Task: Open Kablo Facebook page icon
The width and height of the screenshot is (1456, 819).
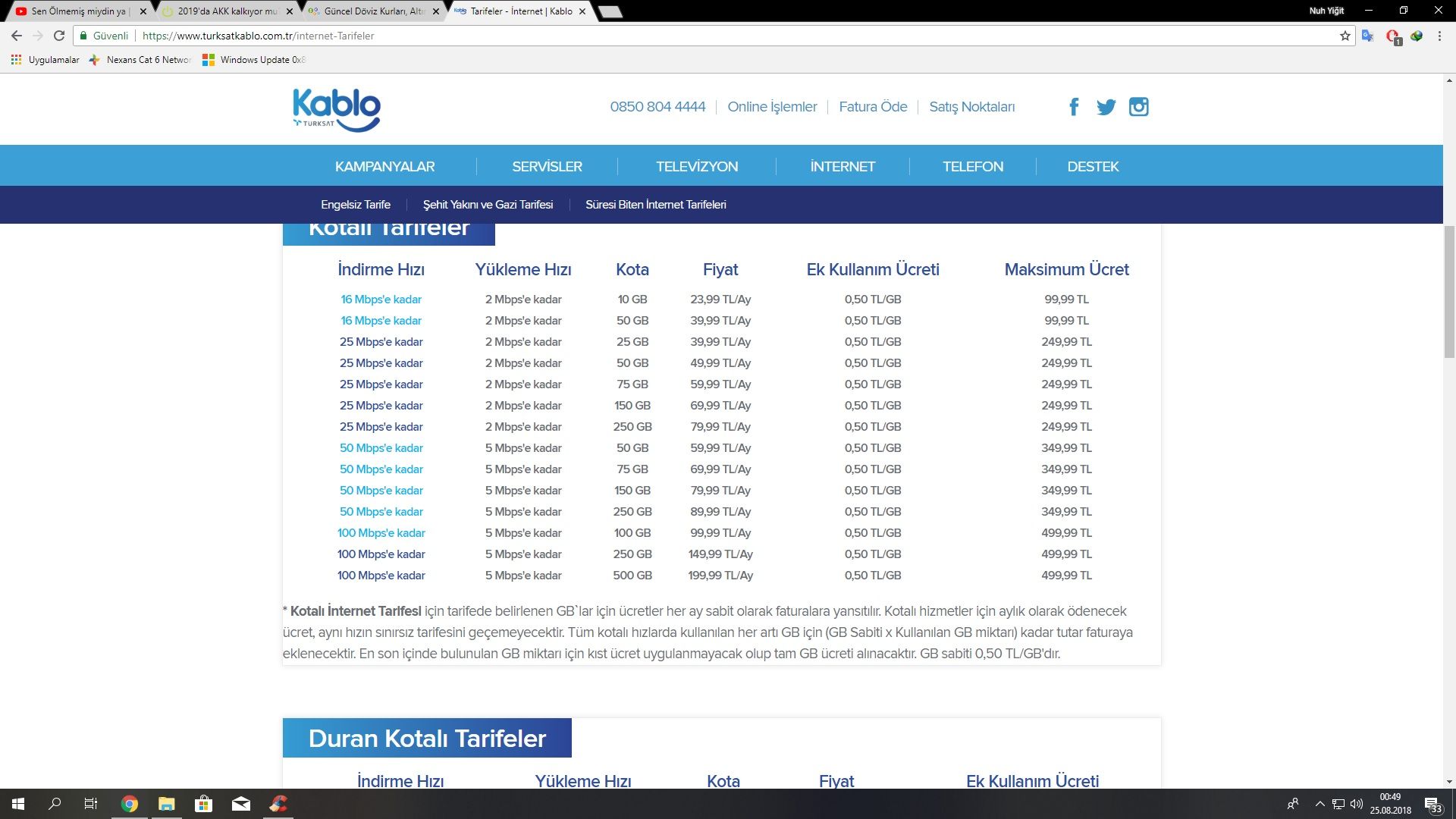Action: [1074, 107]
